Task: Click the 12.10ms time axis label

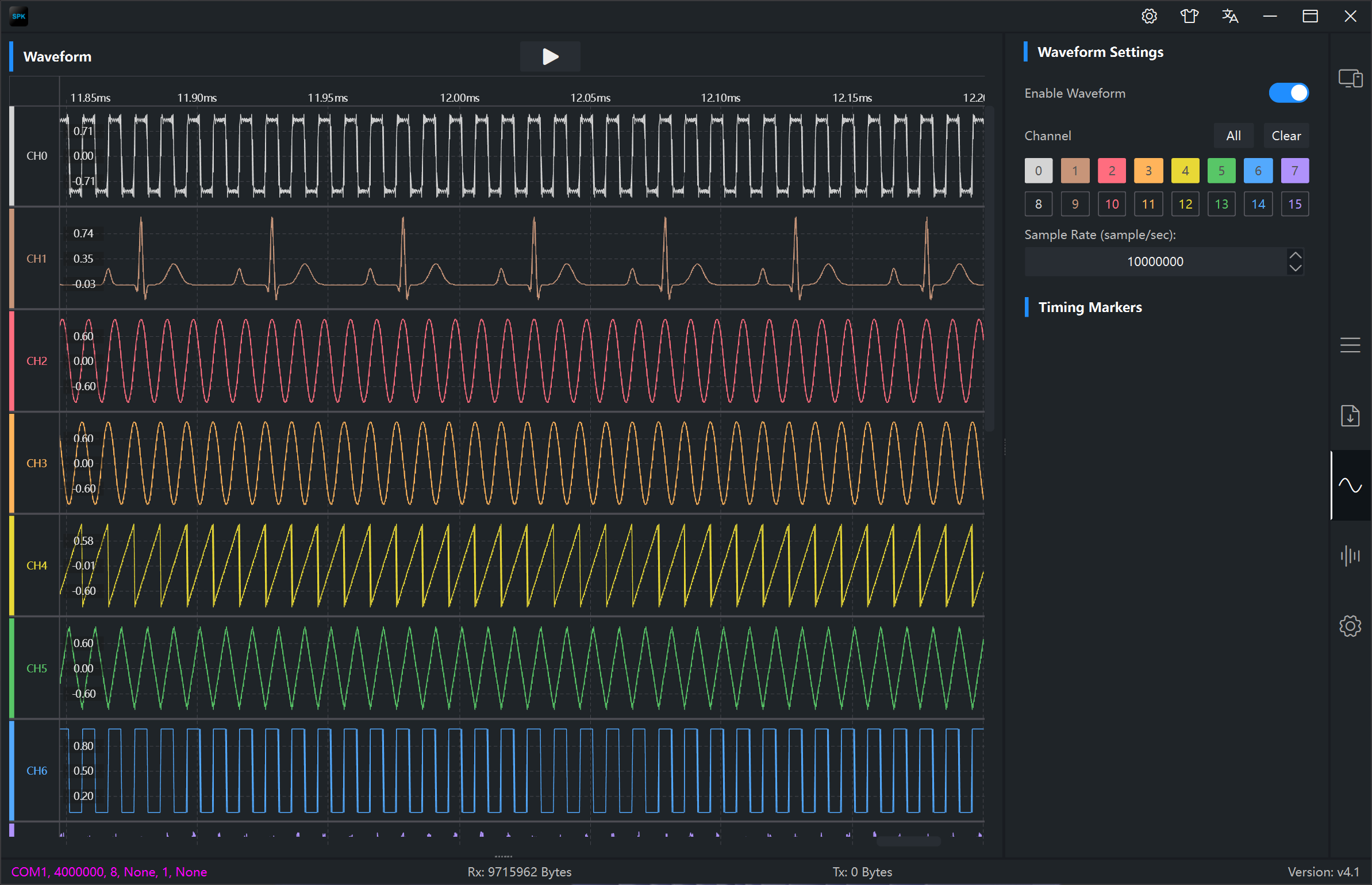Action: [721, 98]
